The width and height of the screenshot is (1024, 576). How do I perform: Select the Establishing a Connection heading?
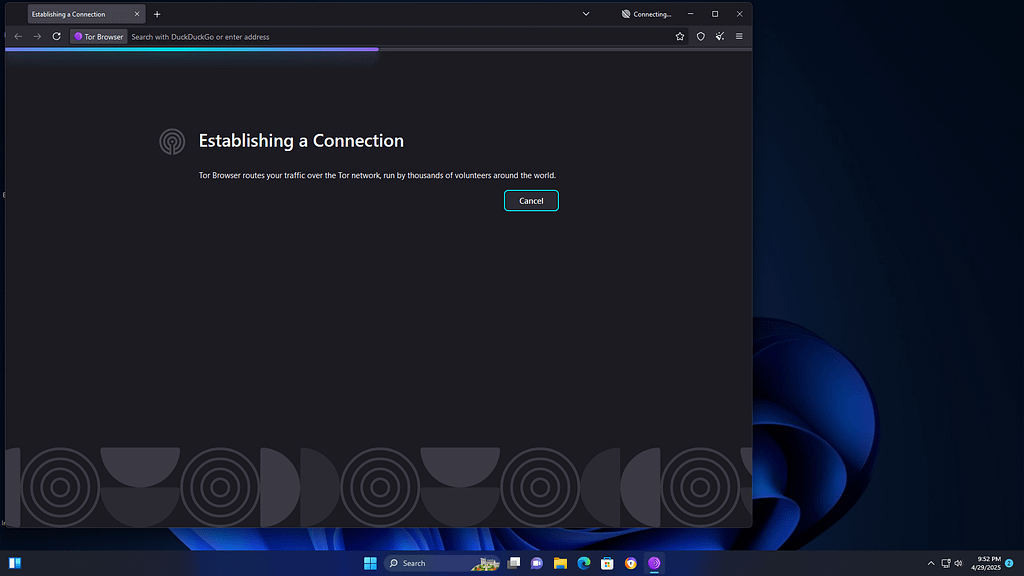(x=301, y=140)
